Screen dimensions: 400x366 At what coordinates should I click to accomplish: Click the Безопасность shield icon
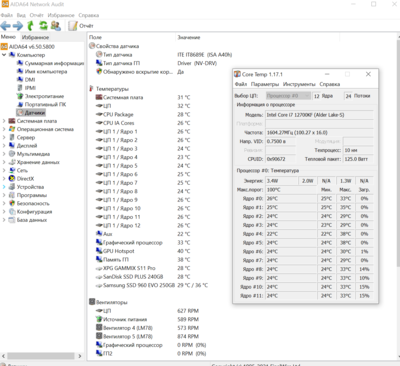[12, 203]
